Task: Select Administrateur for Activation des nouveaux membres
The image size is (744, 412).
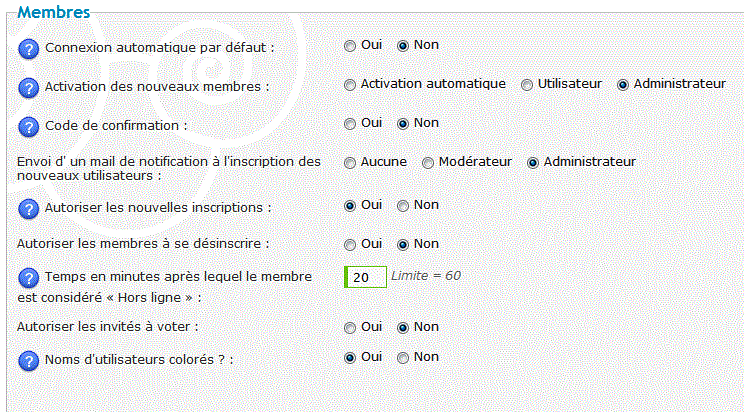Action: [623, 85]
